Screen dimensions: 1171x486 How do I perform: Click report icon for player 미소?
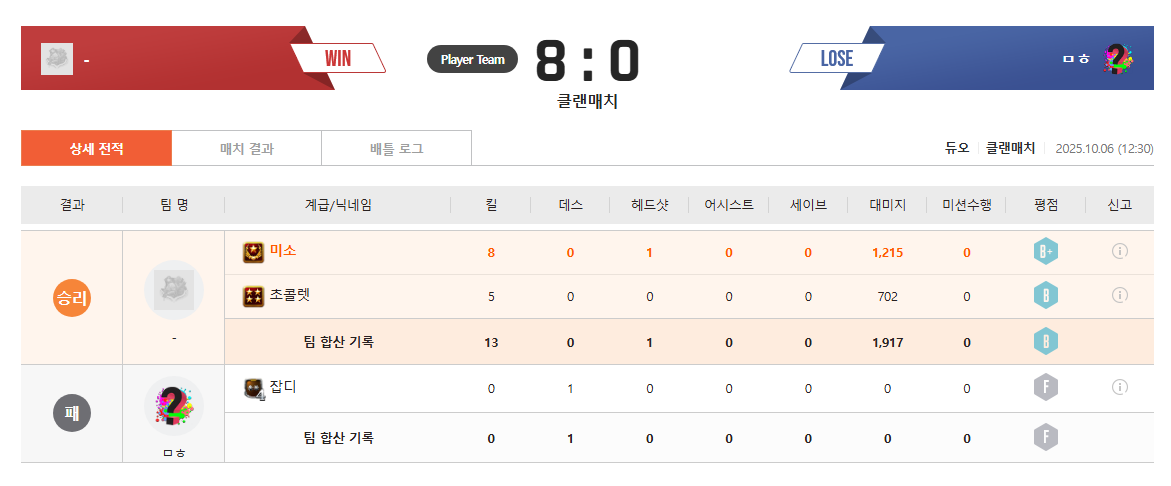click(x=1119, y=252)
